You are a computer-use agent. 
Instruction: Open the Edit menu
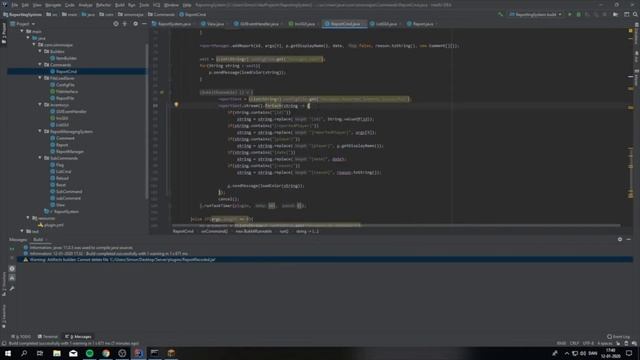[25, 5]
